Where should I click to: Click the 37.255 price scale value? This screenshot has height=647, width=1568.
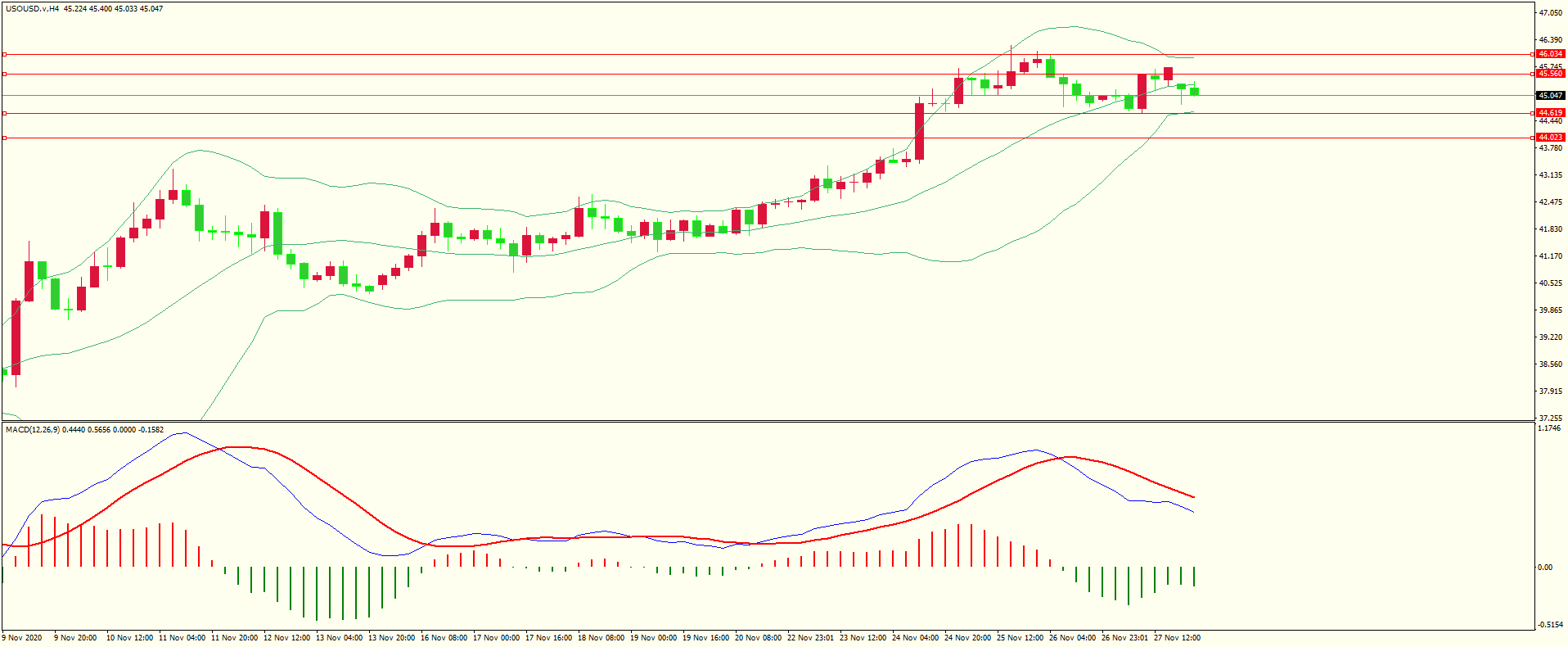1550,418
